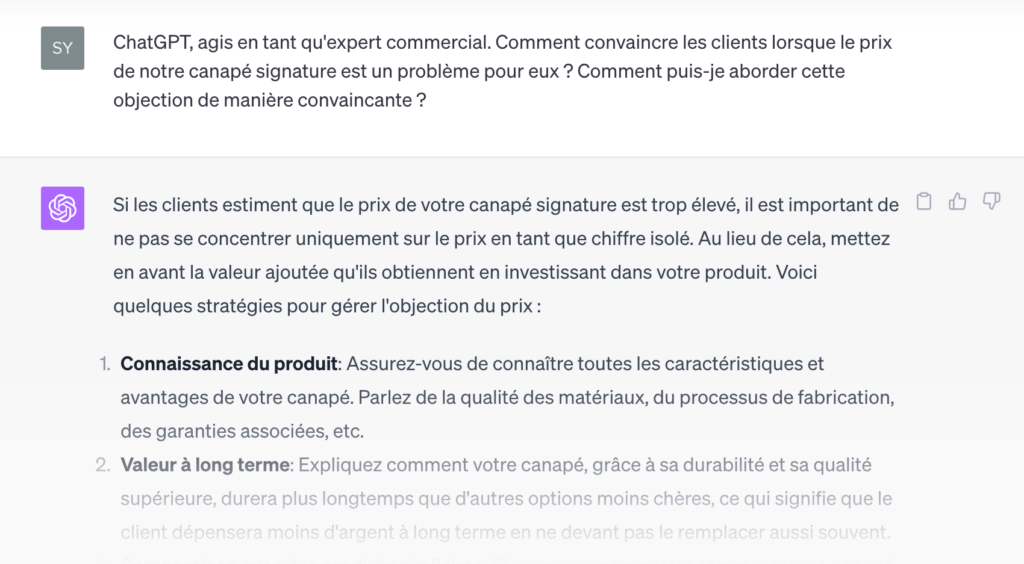1024x564 pixels.
Task: Click the faded line starting 'client dépensera moins d'argent'
Action: (505, 533)
